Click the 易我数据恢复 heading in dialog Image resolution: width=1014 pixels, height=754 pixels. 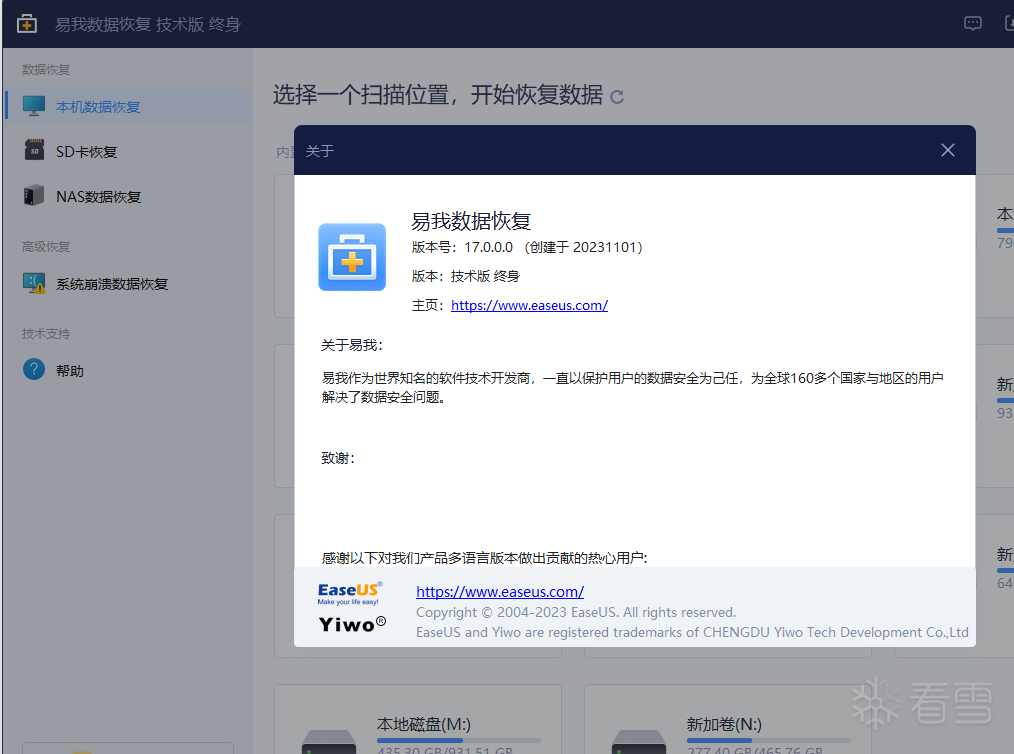pyautogui.click(x=471, y=221)
